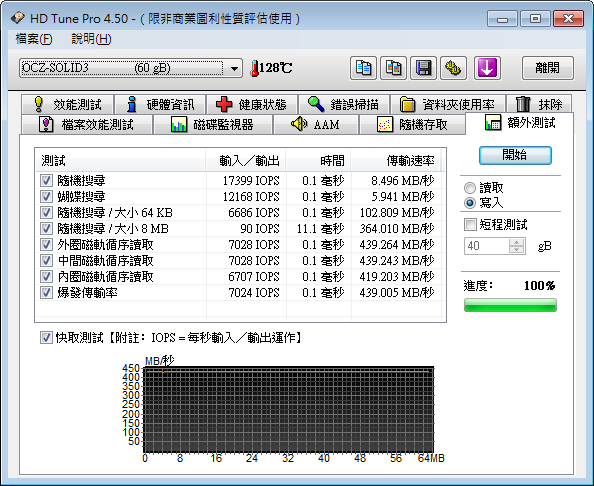Viewport: 594px width, 486px height.
Task: Open the 錯誤掃描 tab with magnifier icon
Action: pyautogui.click(x=343, y=104)
